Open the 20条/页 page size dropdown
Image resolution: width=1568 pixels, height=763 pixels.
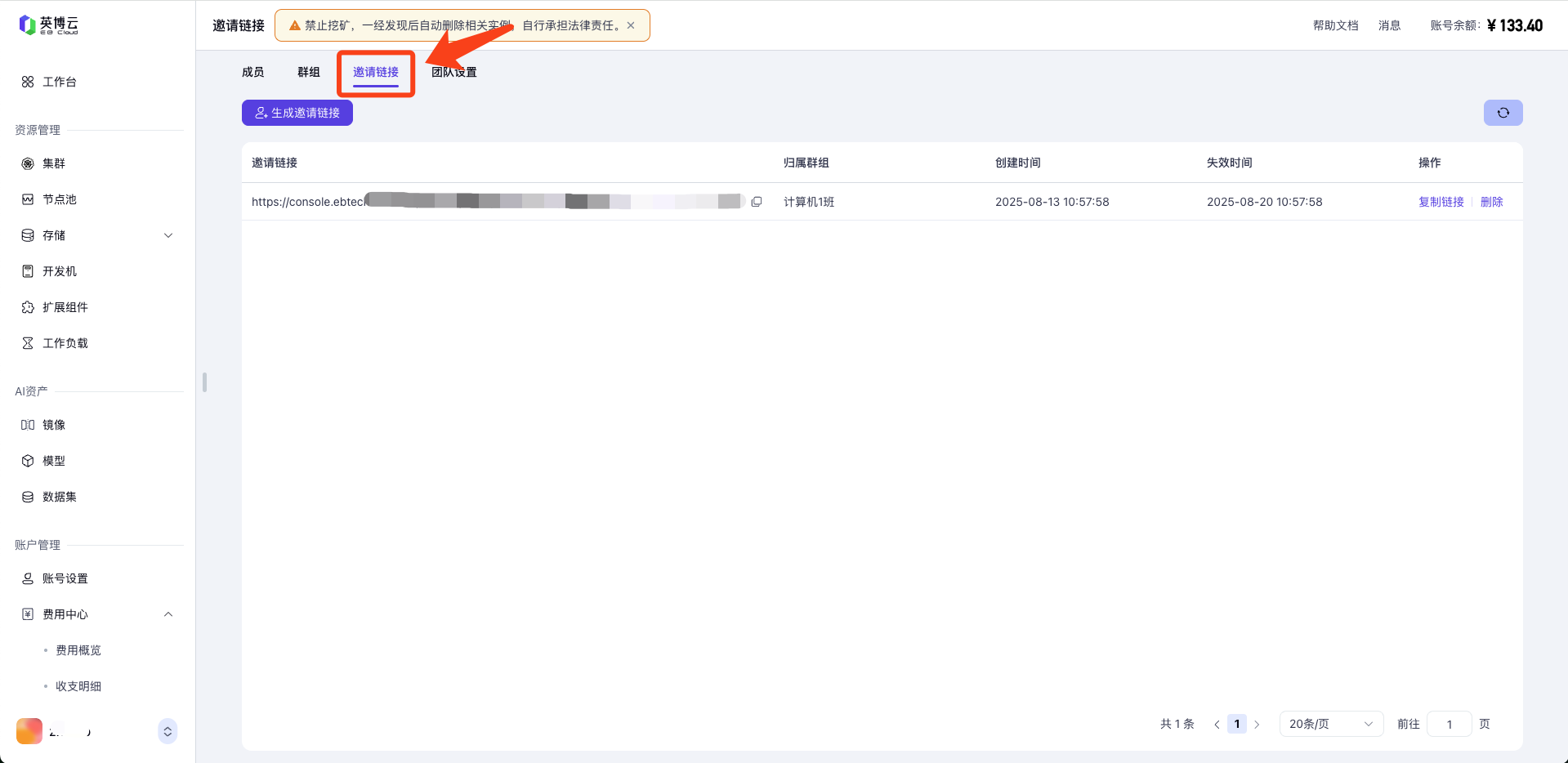pos(1330,724)
